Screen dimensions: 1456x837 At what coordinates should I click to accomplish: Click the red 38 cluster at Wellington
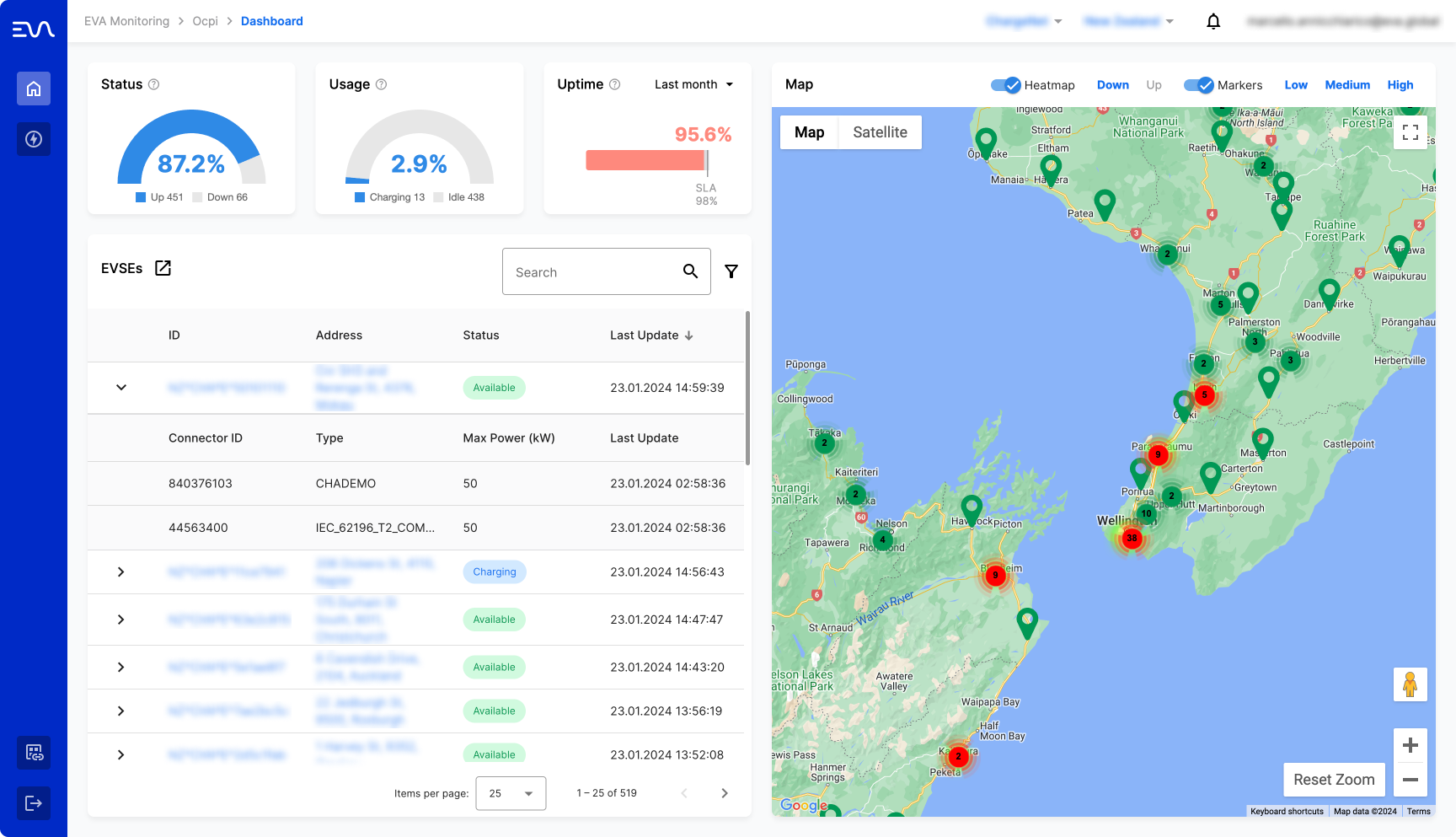click(x=1132, y=538)
